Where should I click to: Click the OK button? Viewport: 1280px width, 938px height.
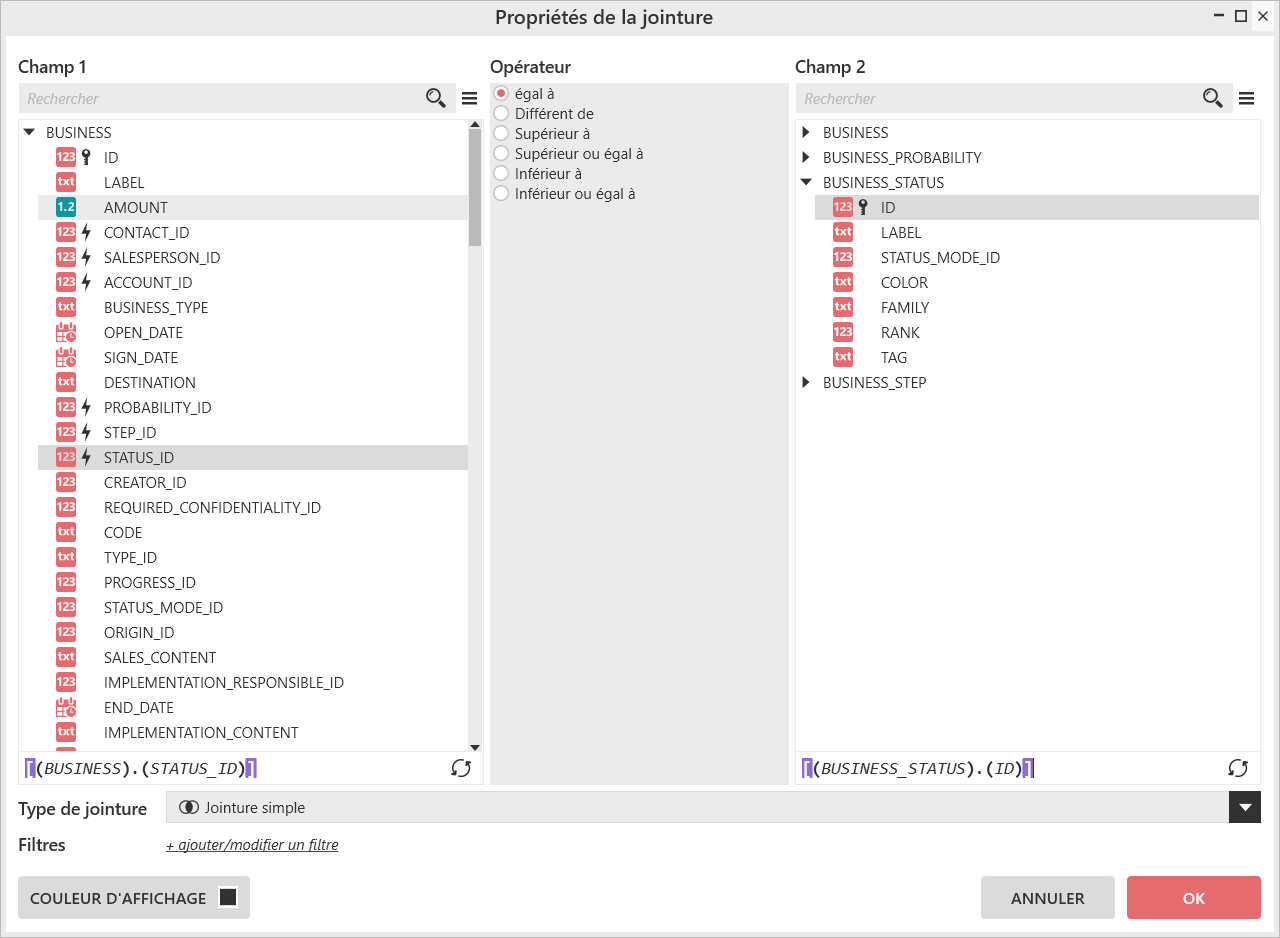pyautogui.click(x=1193, y=898)
